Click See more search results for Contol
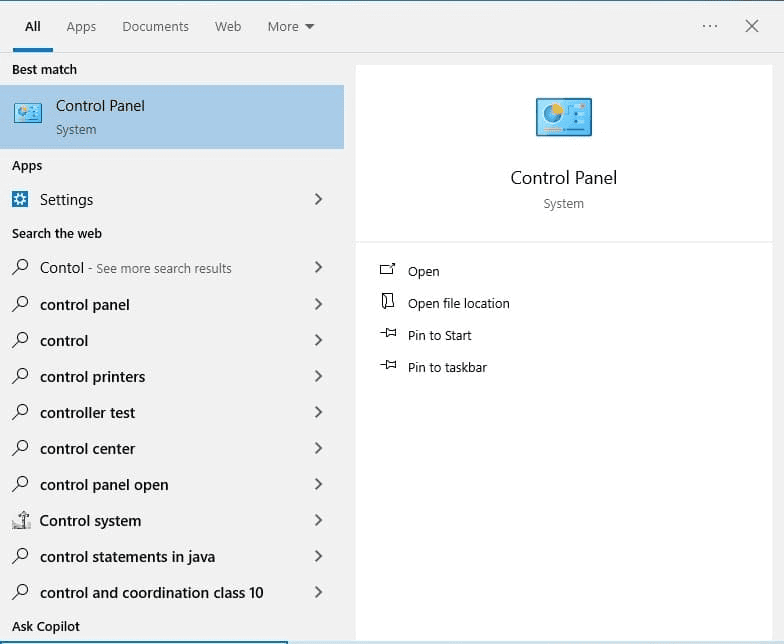 click(164, 269)
